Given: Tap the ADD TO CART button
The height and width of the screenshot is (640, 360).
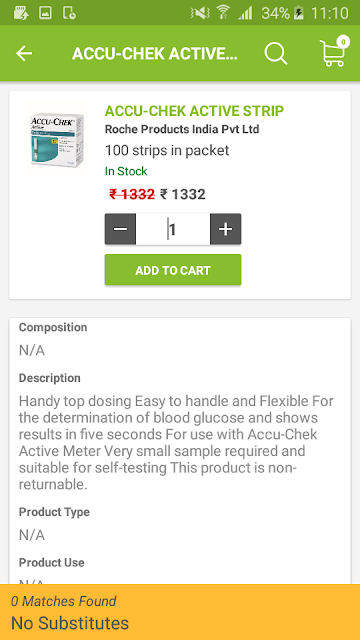Looking at the screenshot, I should [173, 270].
